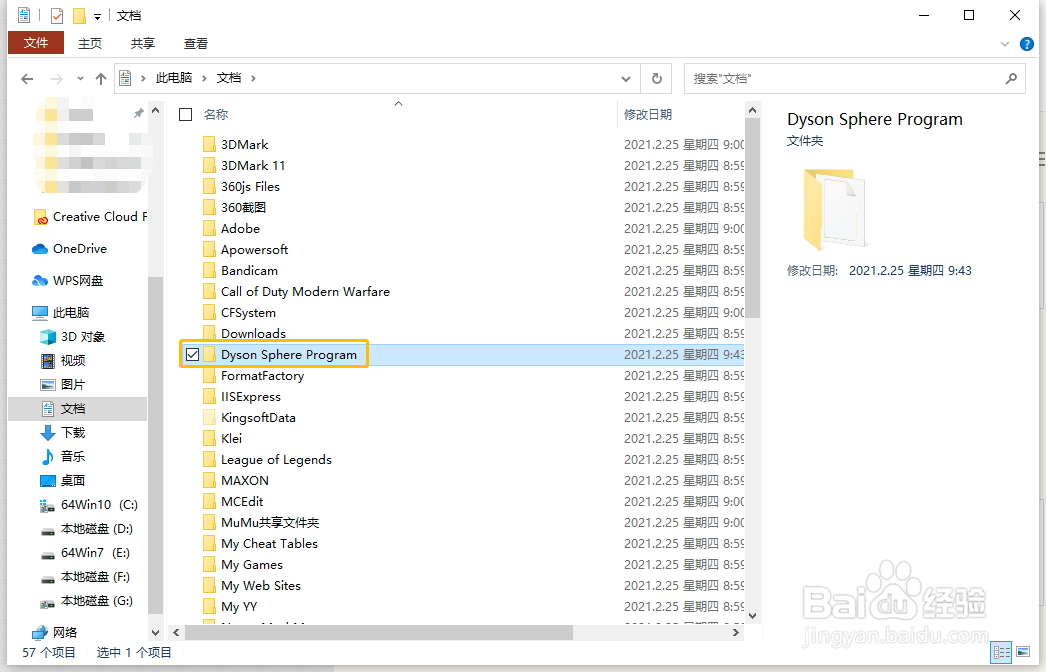Sort by the 名称 column header
This screenshot has width=1046, height=672.
point(215,115)
